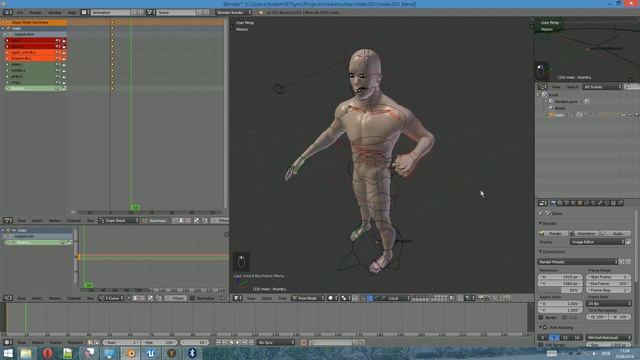The width and height of the screenshot is (640, 360).
Task: Open the Pose menu in 3D header
Action: pos(282,298)
